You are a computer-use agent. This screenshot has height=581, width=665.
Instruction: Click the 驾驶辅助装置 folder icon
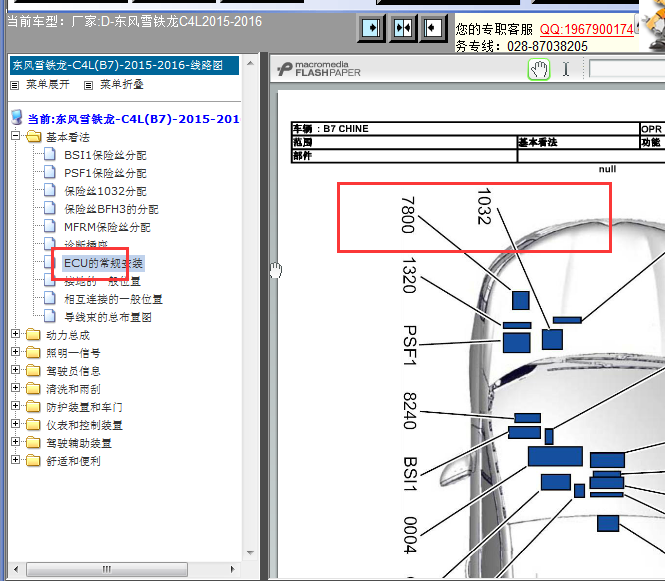coord(33,442)
